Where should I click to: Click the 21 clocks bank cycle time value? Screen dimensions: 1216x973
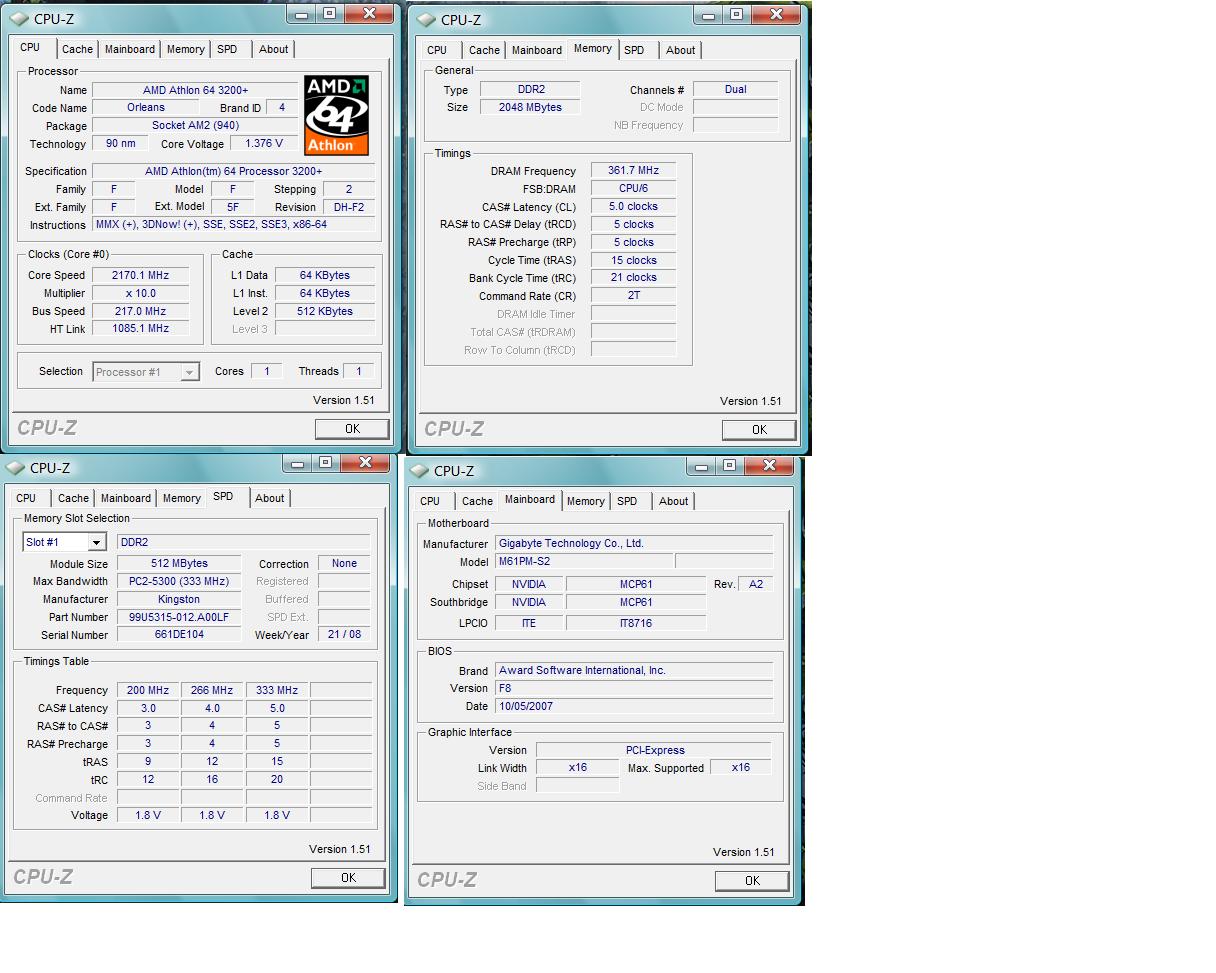[633, 277]
